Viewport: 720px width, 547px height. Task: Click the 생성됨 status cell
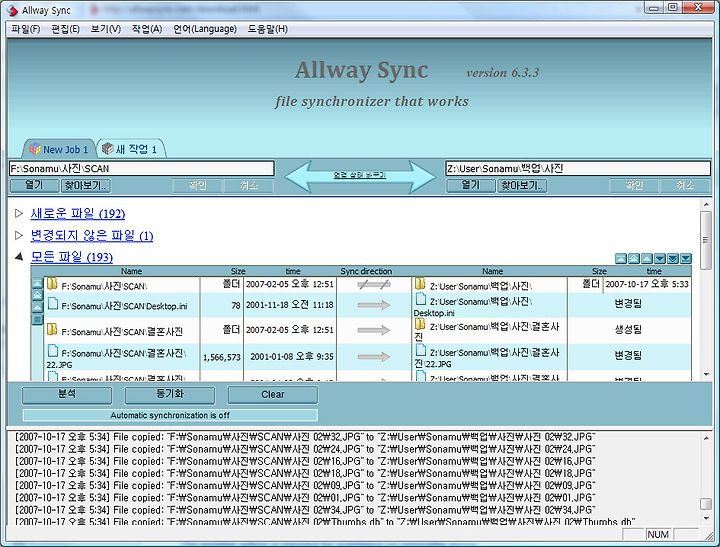pos(628,329)
